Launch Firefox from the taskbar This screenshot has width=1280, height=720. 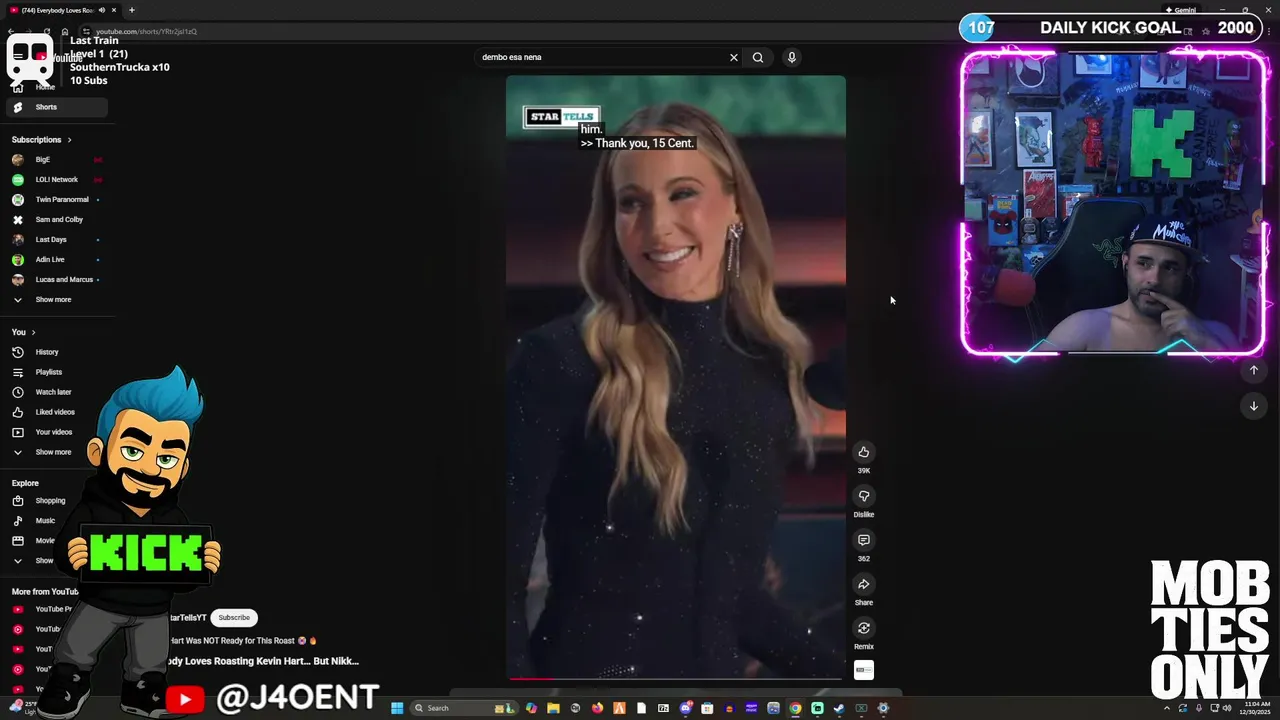point(597,708)
